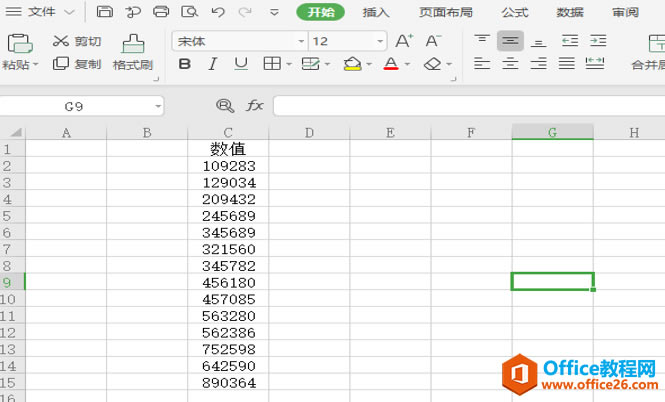Screen dimensions: 665x402
Task: Click the cell style icon beside borders
Action: click(x=310, y=64)
